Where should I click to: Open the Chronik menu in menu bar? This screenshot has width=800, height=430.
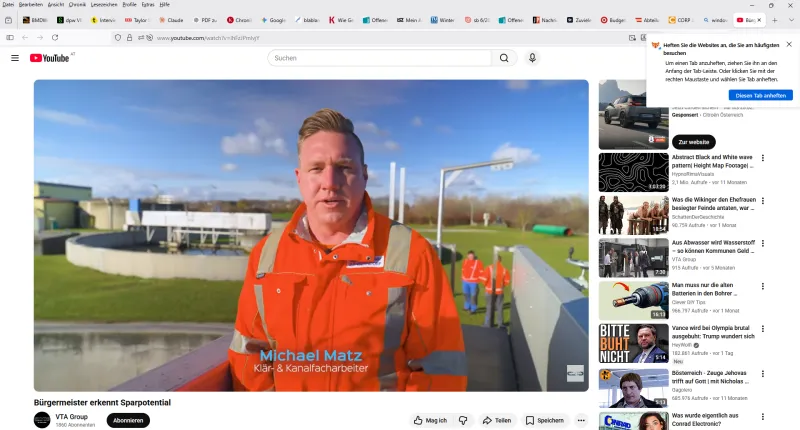point(77,5)
